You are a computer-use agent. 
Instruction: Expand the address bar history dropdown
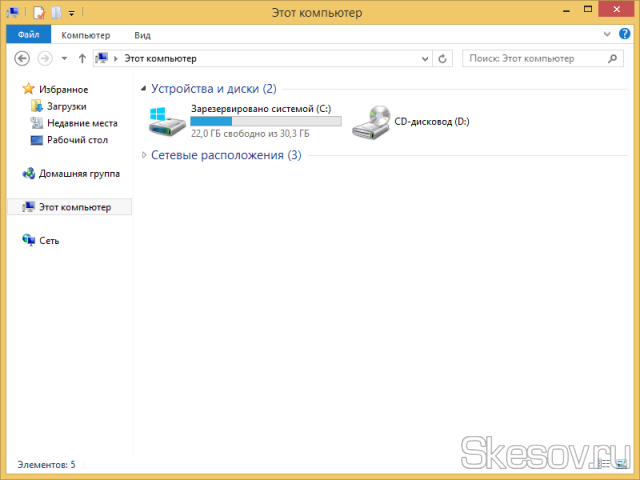[424, 59]
